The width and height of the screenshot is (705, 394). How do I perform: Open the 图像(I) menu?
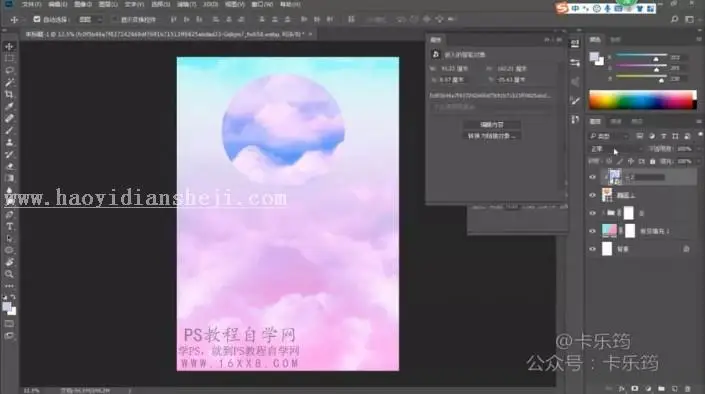(83, 4)
